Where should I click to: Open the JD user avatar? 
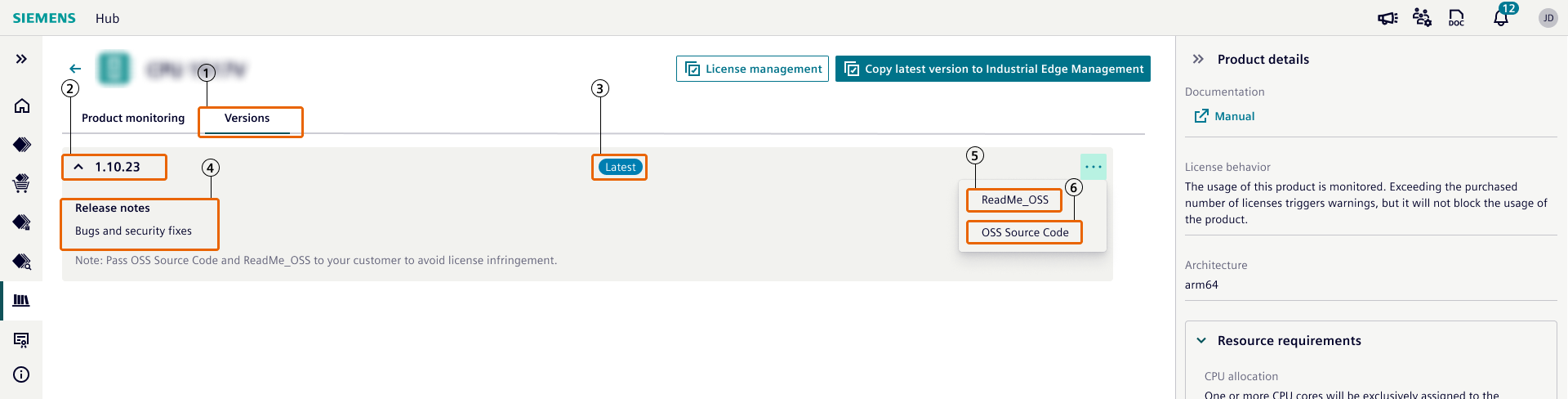point(1548,18)
